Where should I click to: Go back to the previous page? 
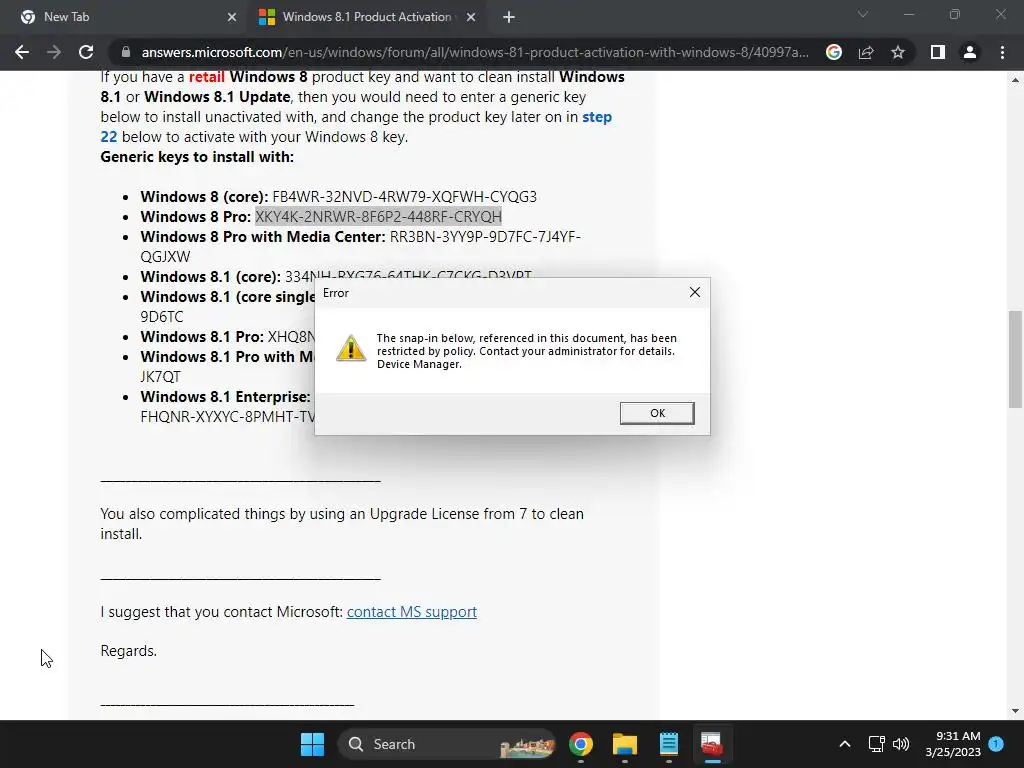click(22, 52)
